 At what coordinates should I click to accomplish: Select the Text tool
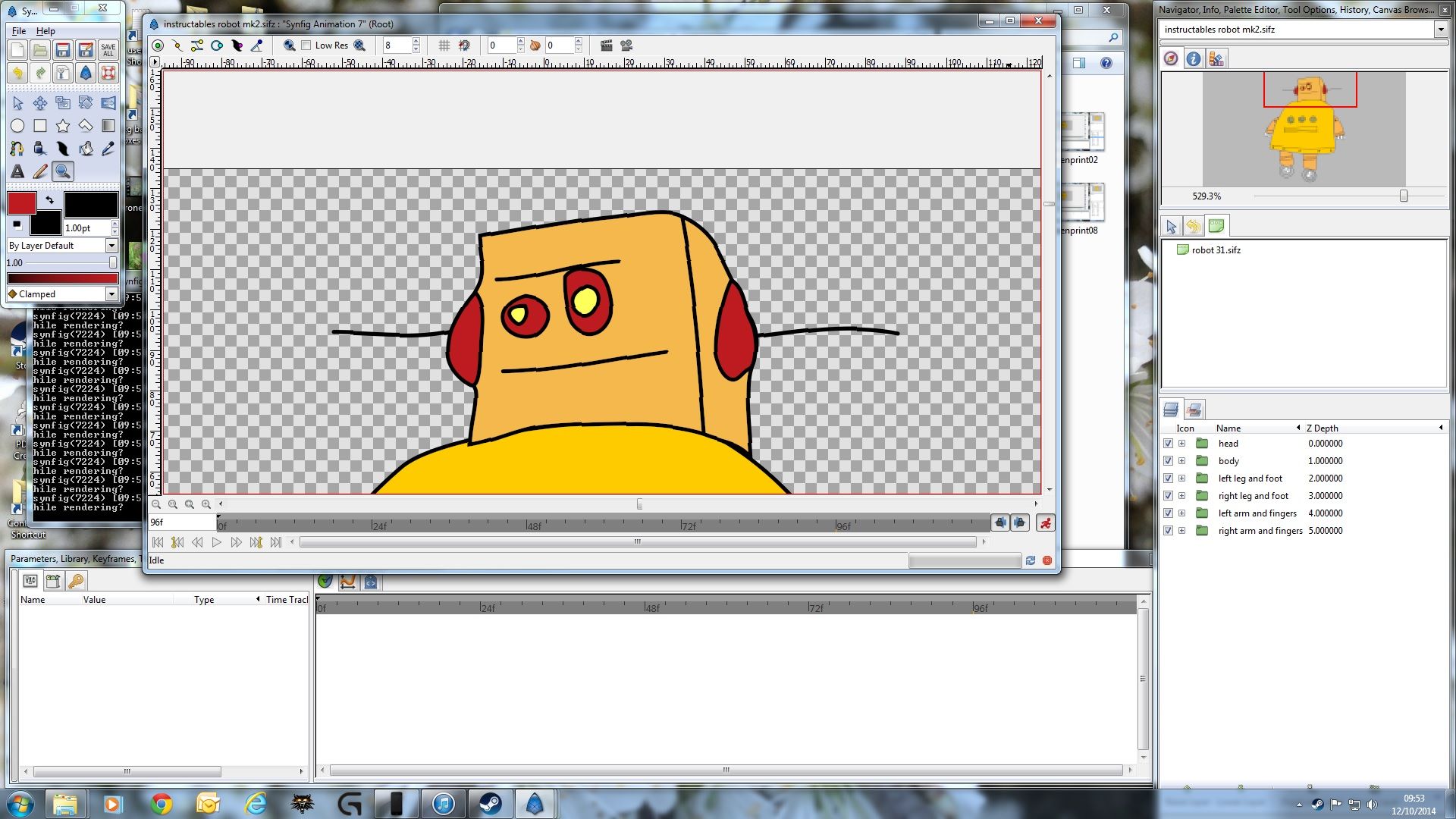(x=17, y=171)
